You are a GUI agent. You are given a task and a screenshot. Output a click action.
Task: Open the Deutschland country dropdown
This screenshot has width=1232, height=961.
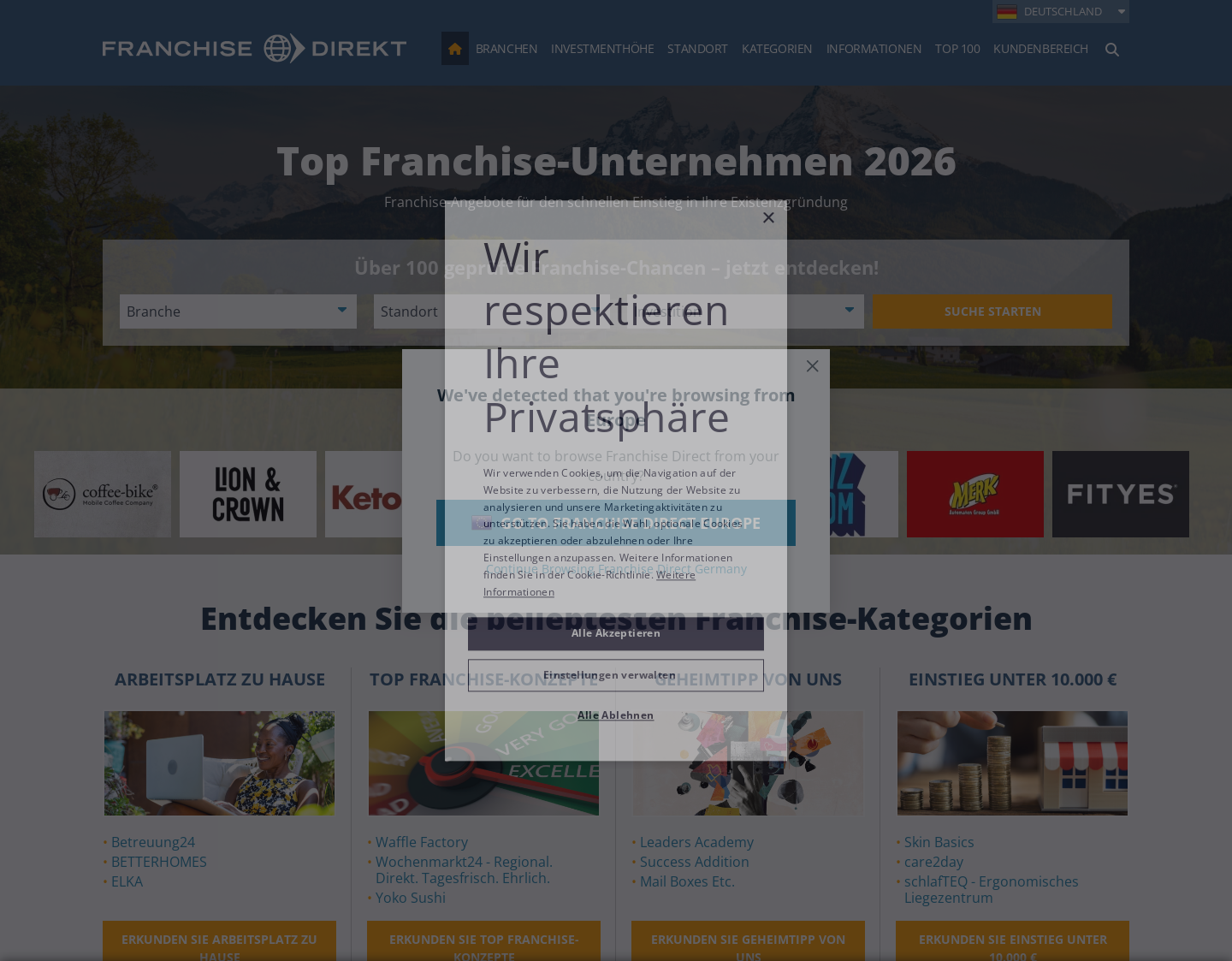tap(1061, 12)
